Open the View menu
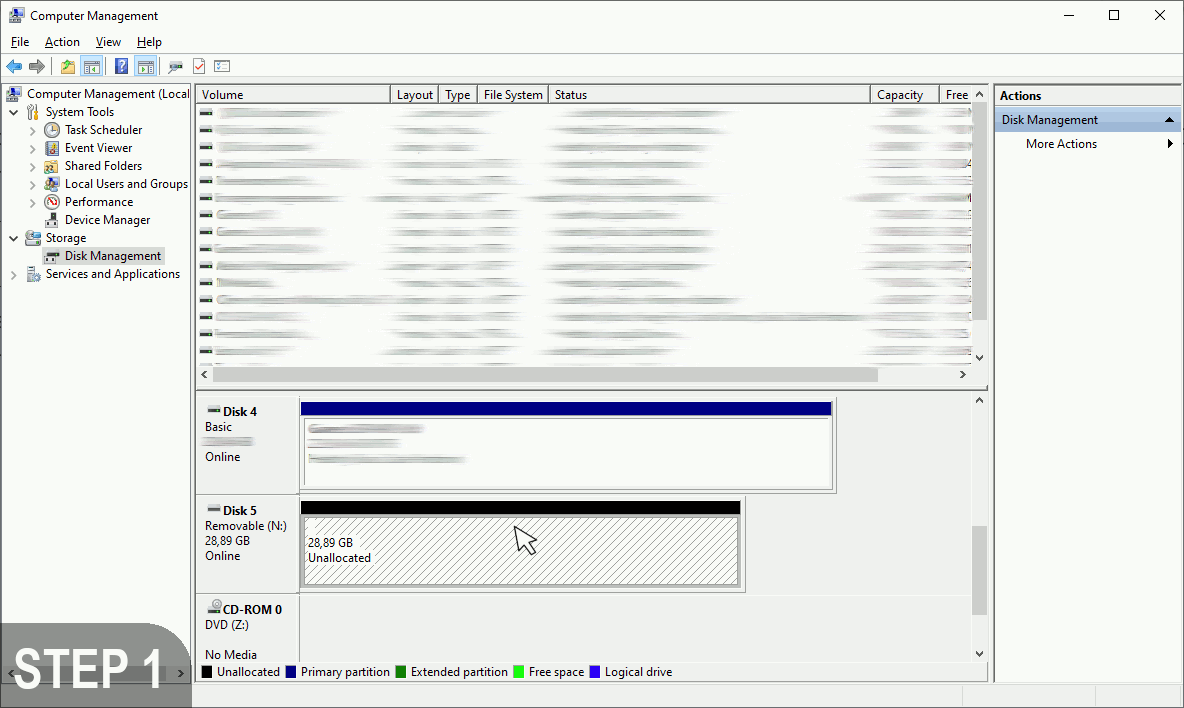Screen dimensions: 1184x708 [x=108, y=42]
